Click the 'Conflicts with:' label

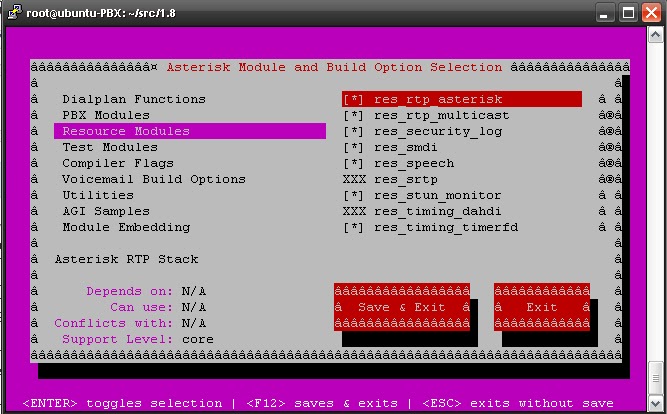(114, 323)
